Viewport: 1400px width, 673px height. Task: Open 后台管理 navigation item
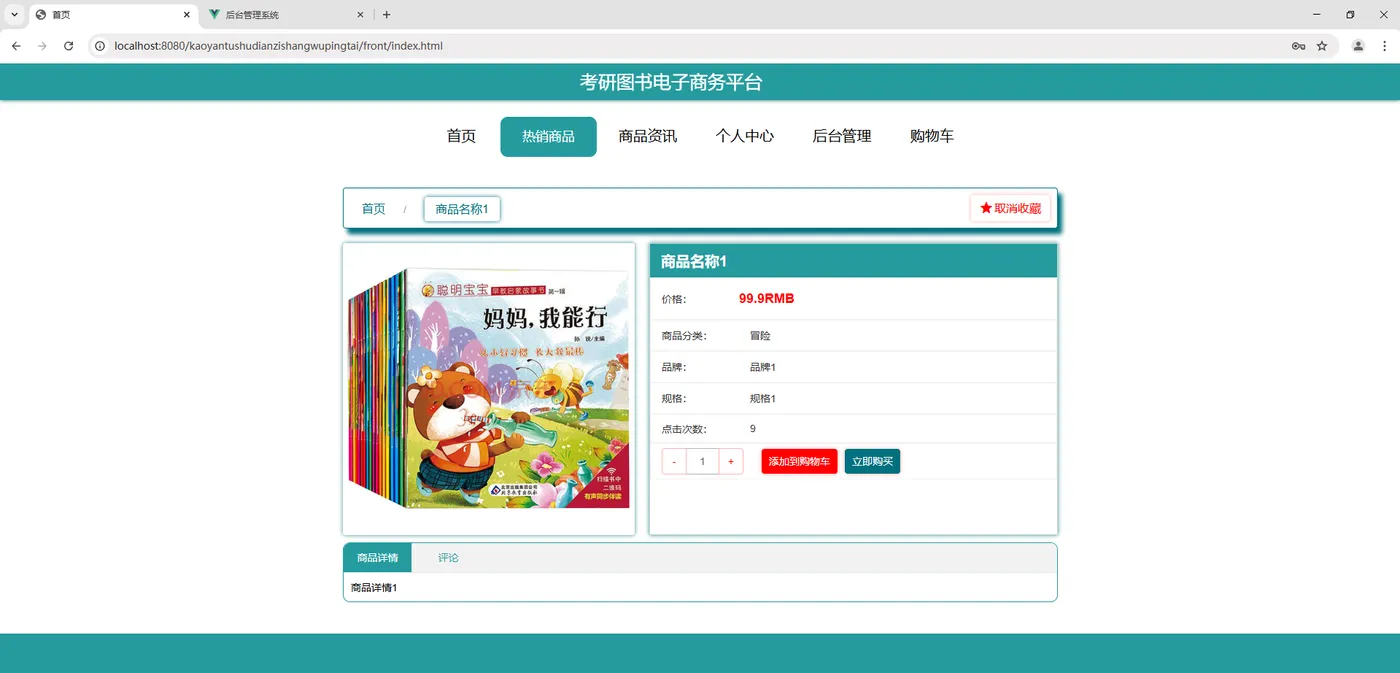[x=842, y=136]
